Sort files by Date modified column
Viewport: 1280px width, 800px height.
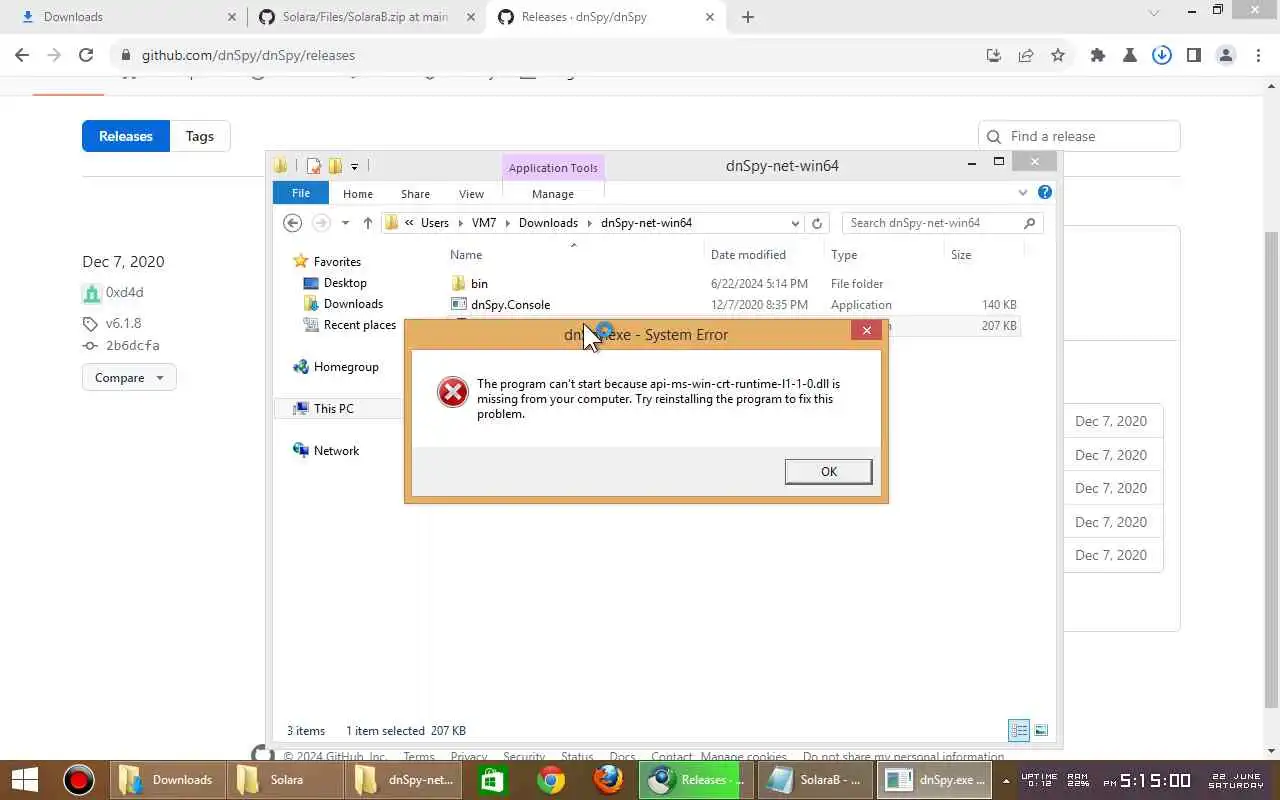tap(748, 255)
